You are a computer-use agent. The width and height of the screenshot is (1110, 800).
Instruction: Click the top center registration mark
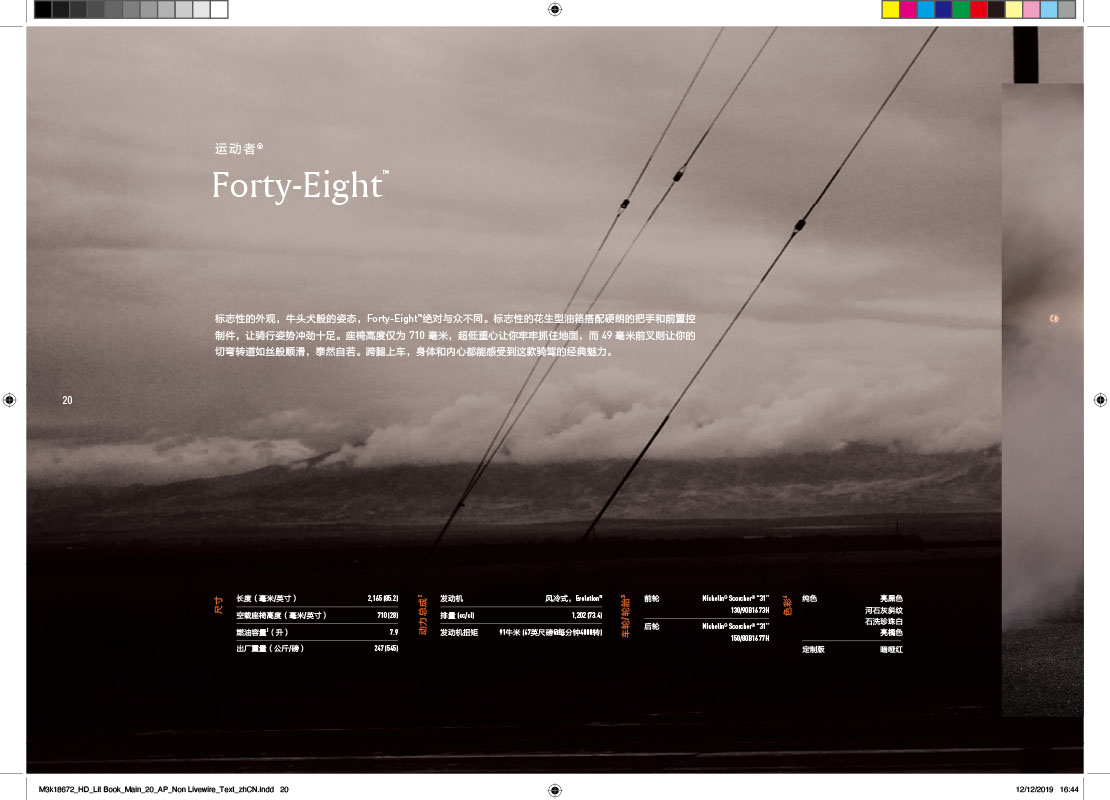pyautogui.click(x=555, y=9)
